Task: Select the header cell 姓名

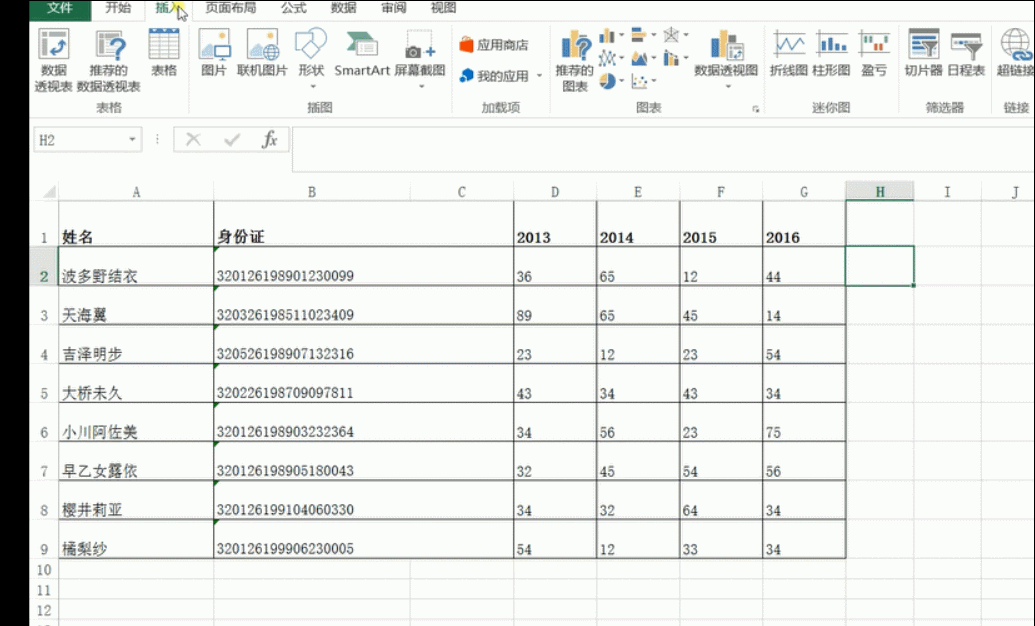Action: point(136,225)
